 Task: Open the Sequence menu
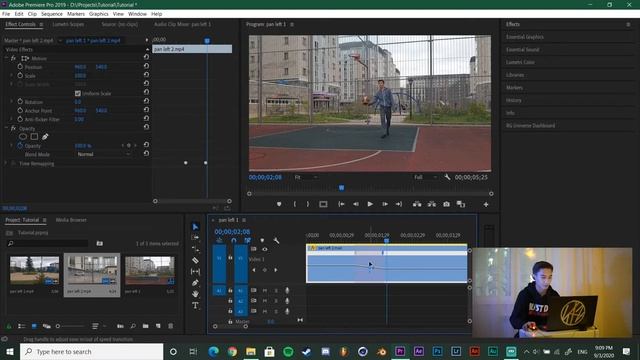[52, 14]
